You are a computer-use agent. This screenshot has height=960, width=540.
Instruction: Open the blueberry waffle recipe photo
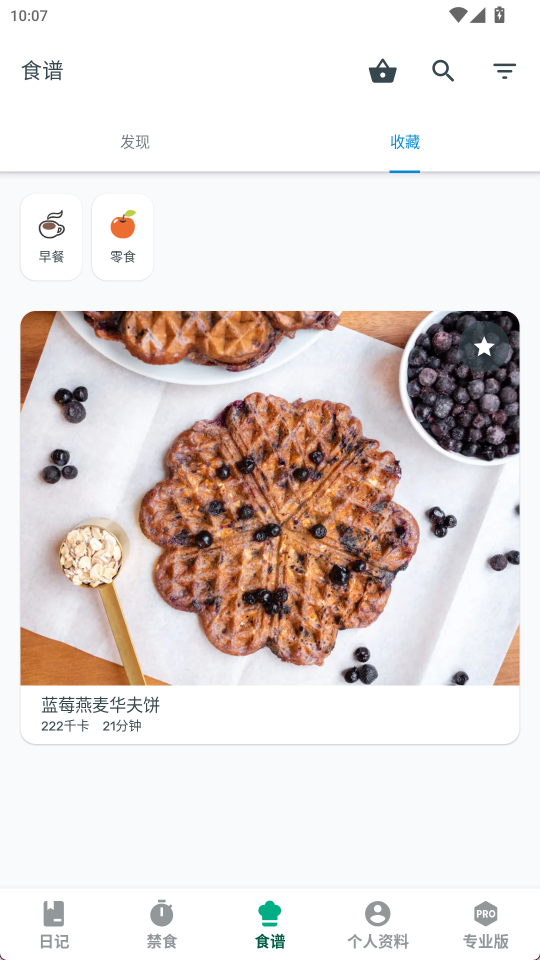click(270, 498)
